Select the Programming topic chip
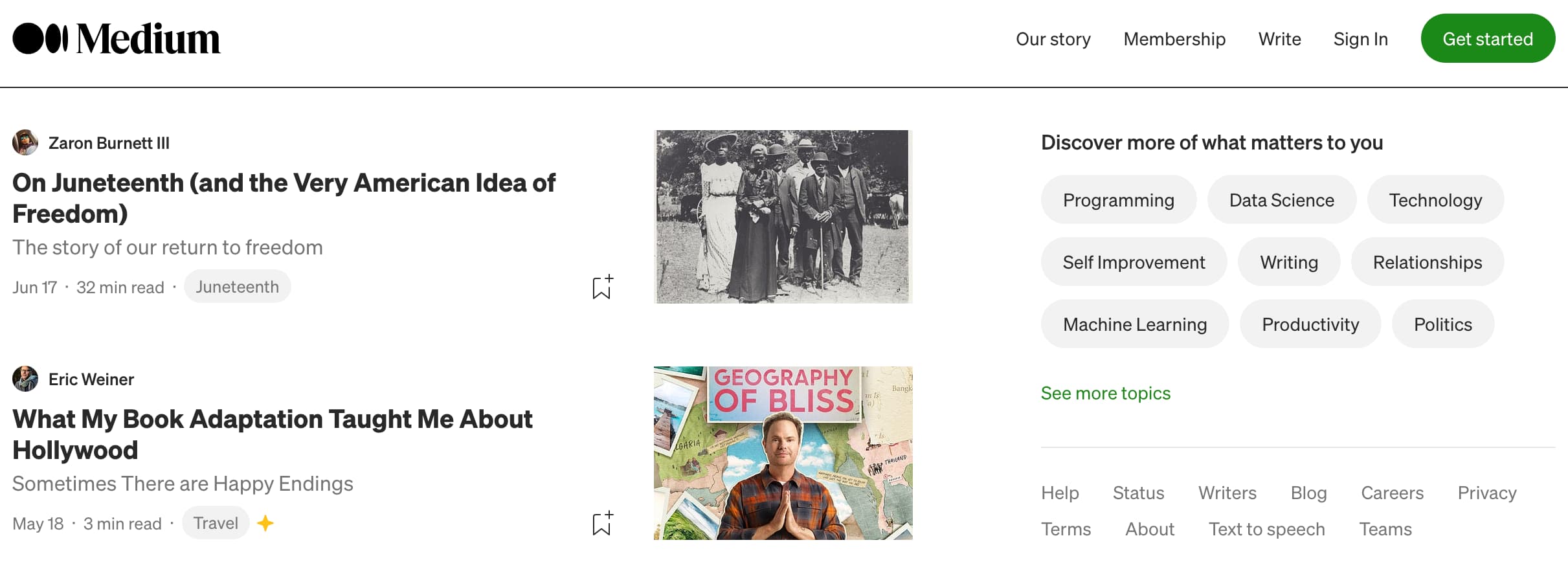1568x571 pixels. click(x=1118, y=200)
